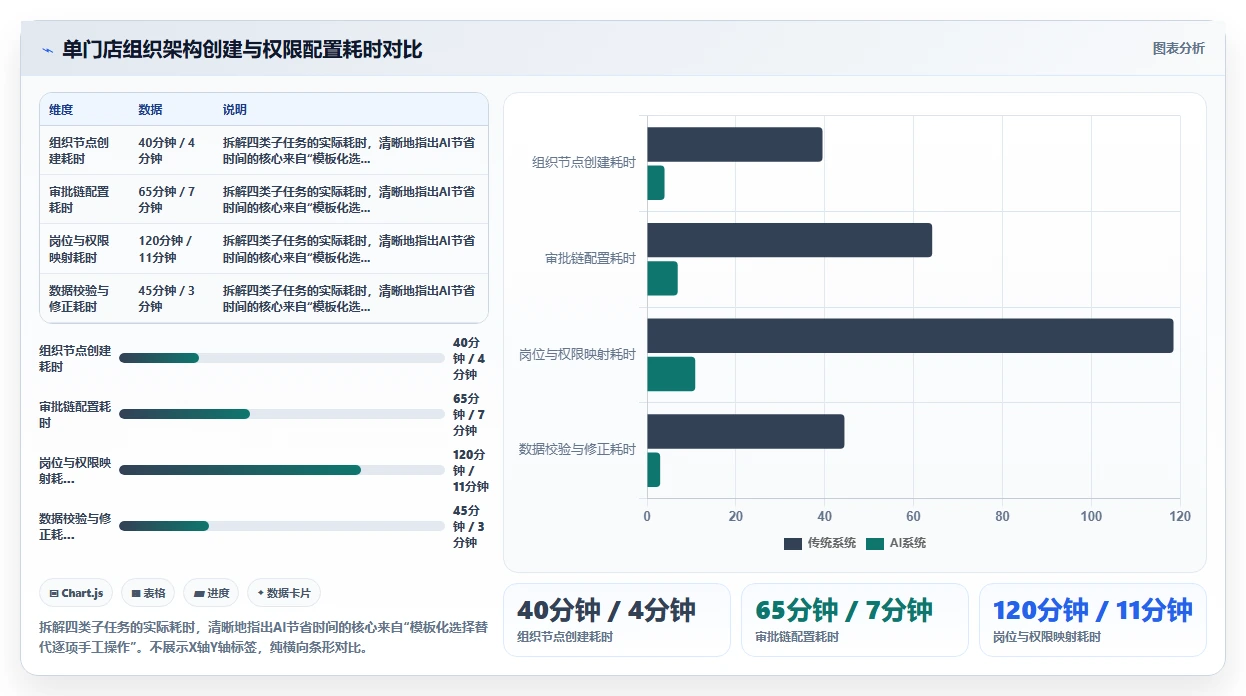Select the 进度 tag chip

click(x=211, y=593)
